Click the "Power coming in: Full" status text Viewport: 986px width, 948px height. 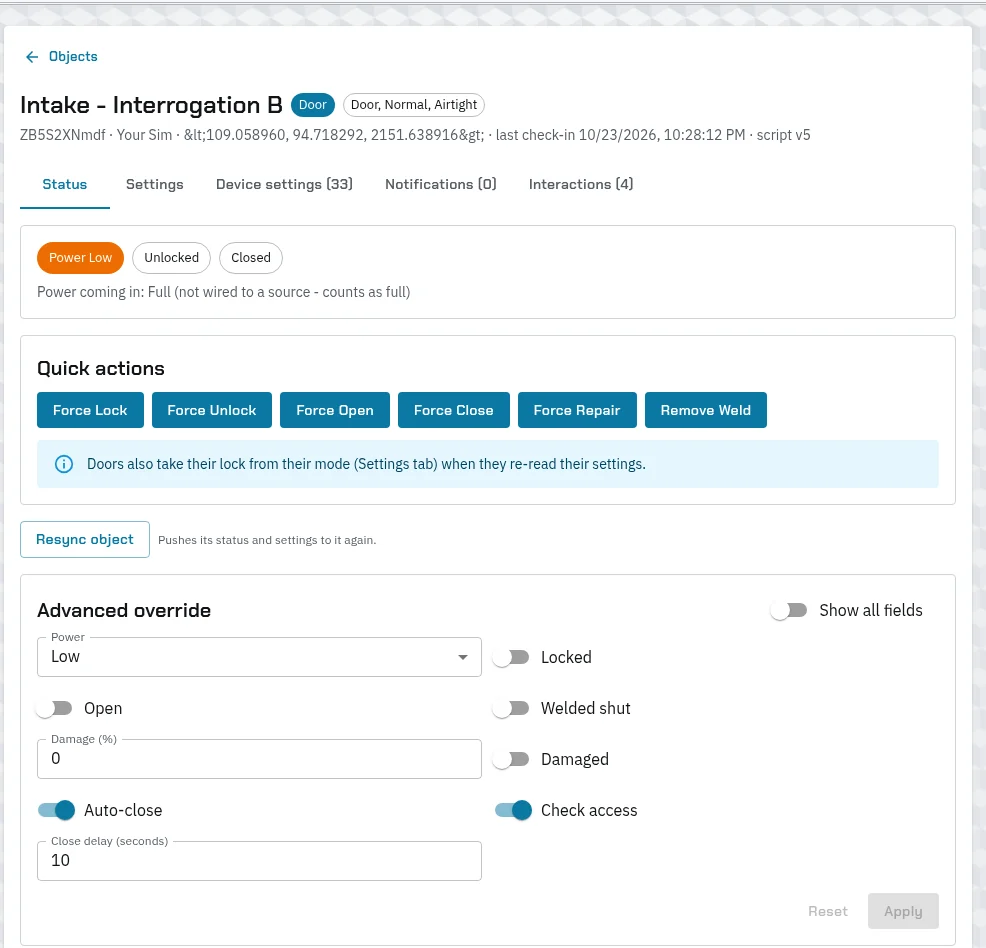pos(224,292)
